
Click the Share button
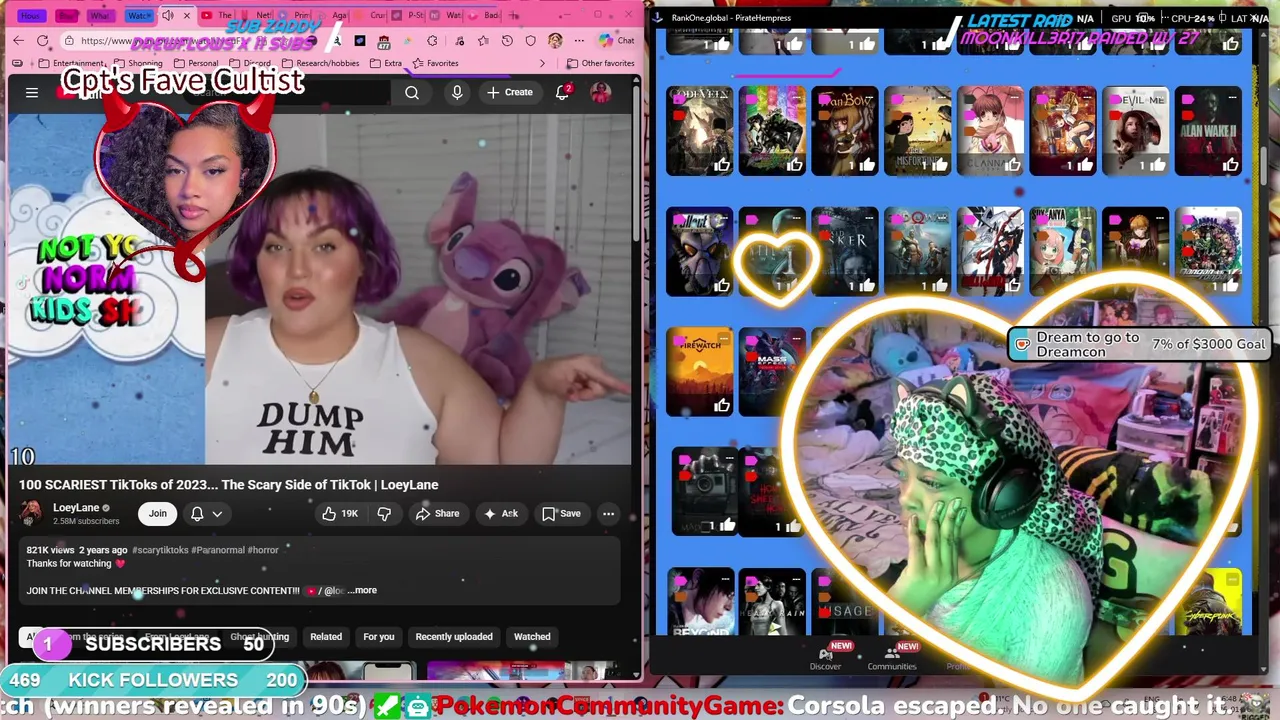point(437,514)
